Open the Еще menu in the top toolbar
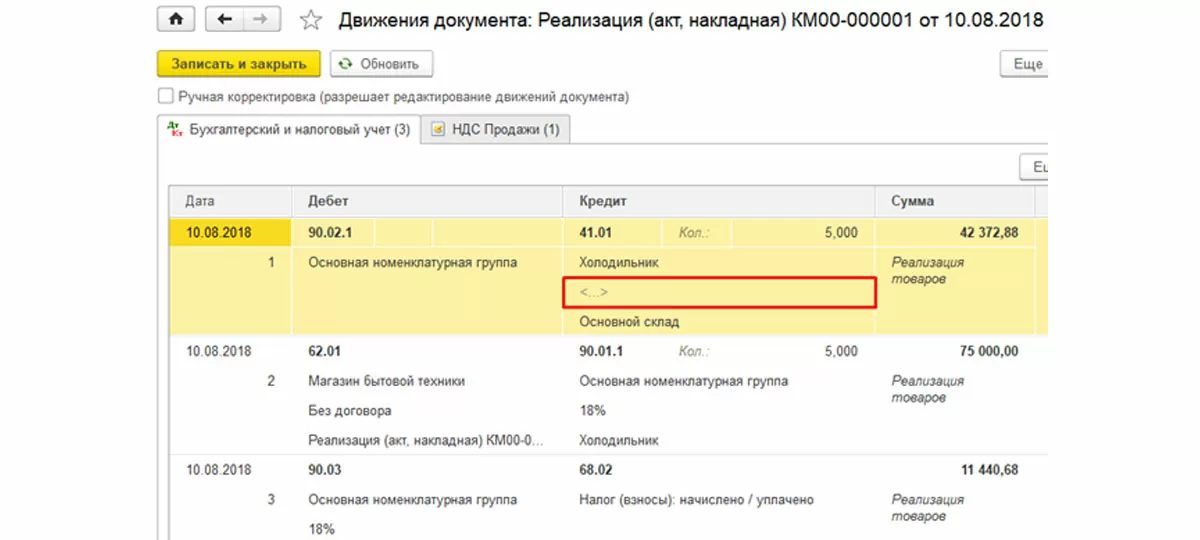Viewport: 1200px width, 540px height. pos(1027,64)
